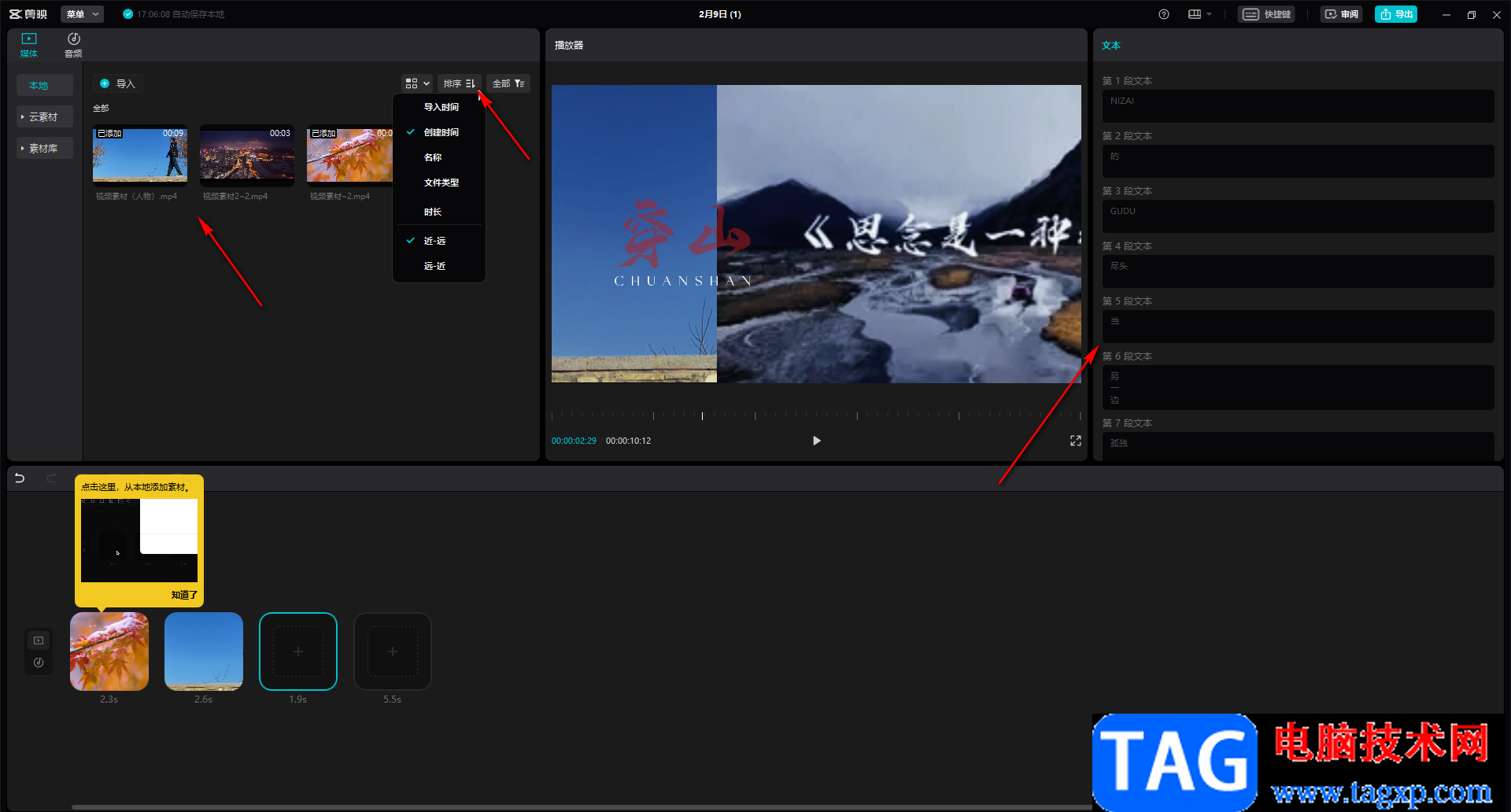The width and height of the screenshot is (1511, 812).
Task: Switch to the 音频 audio tab
Action: (x=73, y=46)
